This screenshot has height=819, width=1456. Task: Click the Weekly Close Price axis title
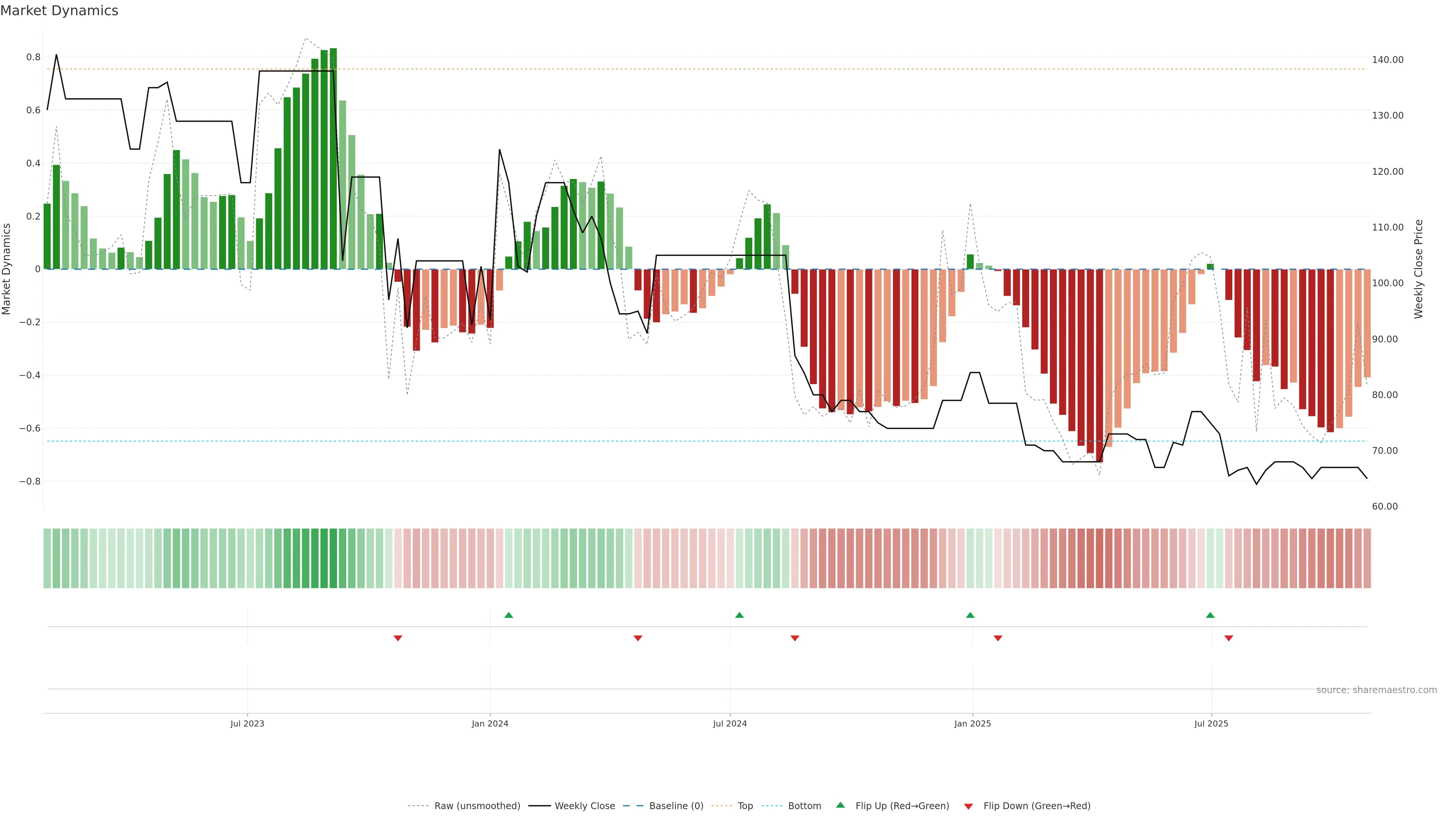[1418, 269]
